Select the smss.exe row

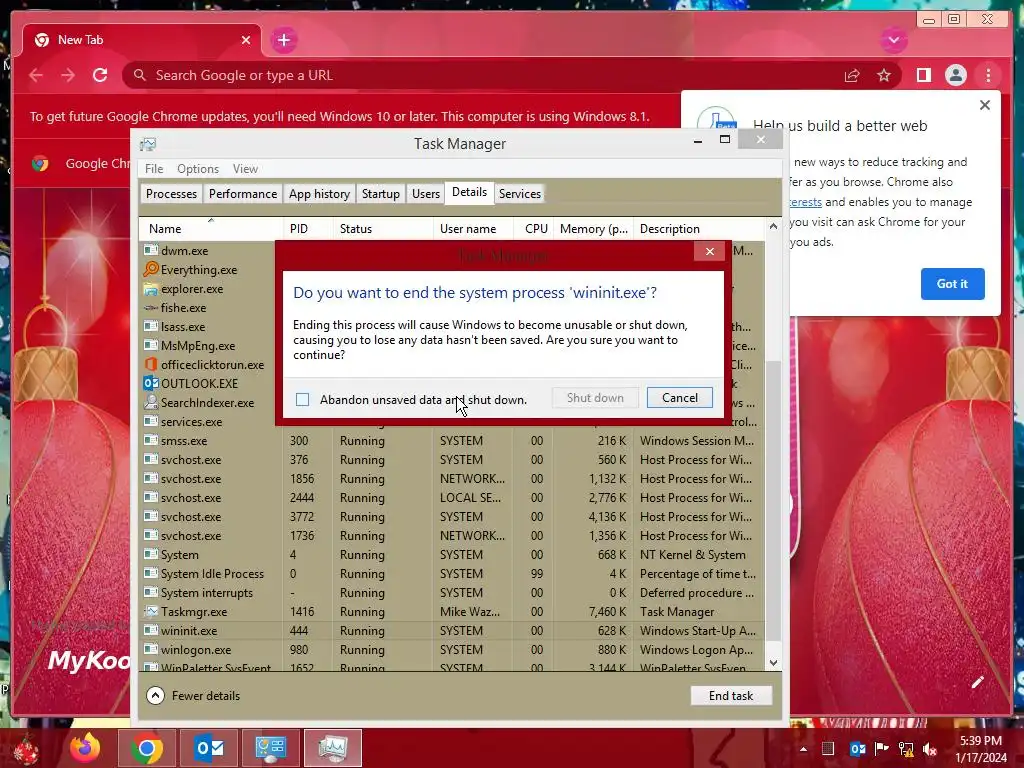[452, 441]
